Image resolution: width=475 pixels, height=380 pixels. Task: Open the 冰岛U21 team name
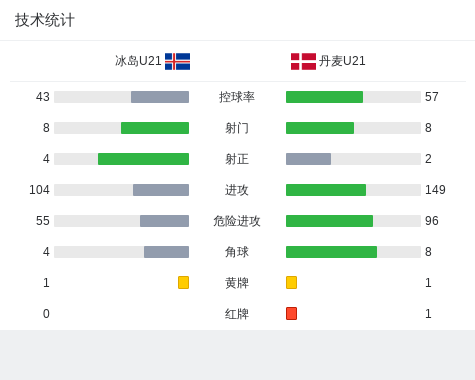(138, 61)
